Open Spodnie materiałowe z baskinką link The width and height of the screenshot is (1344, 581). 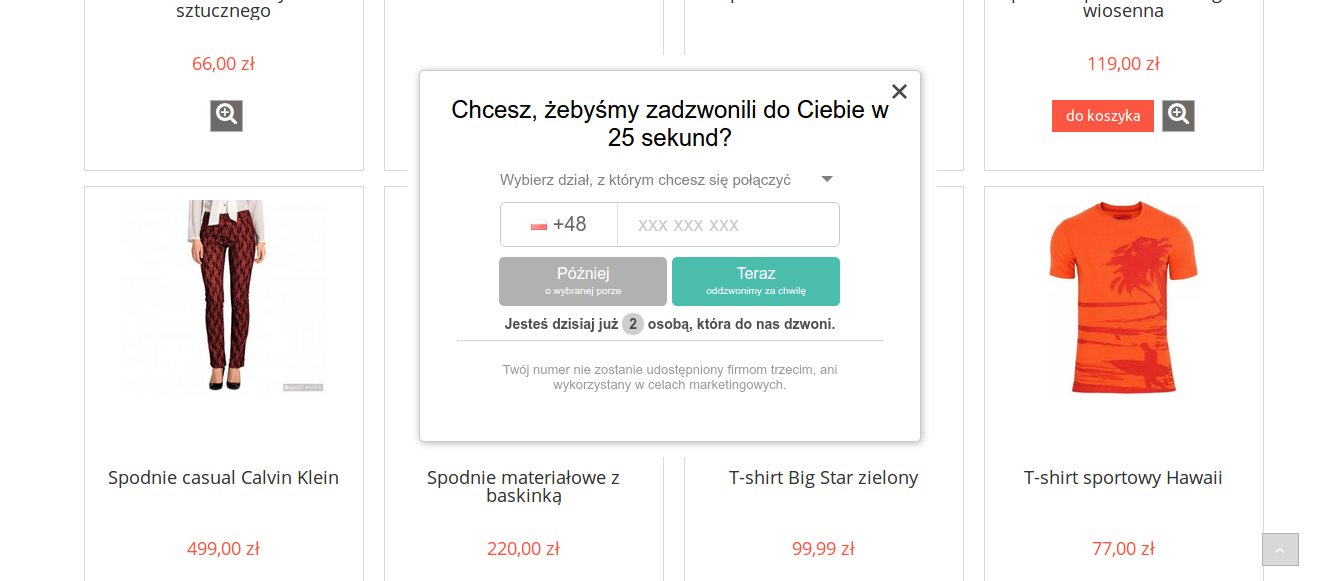[524, 486]
